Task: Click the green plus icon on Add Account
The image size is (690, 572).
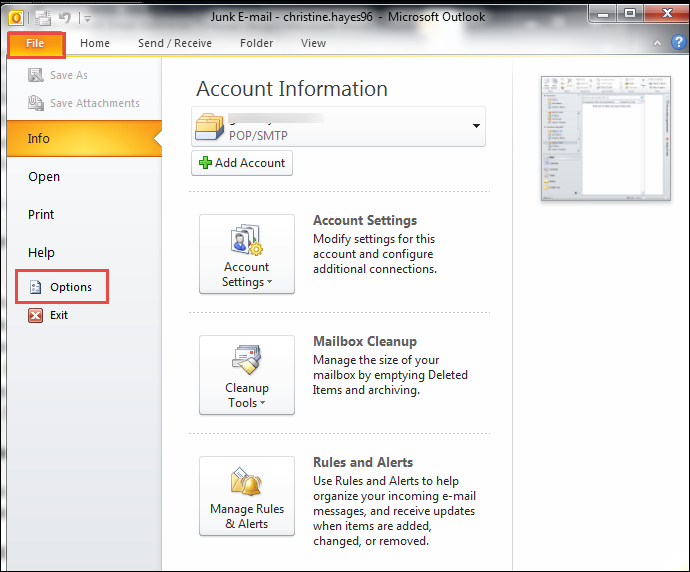Action: pos(205,163)
